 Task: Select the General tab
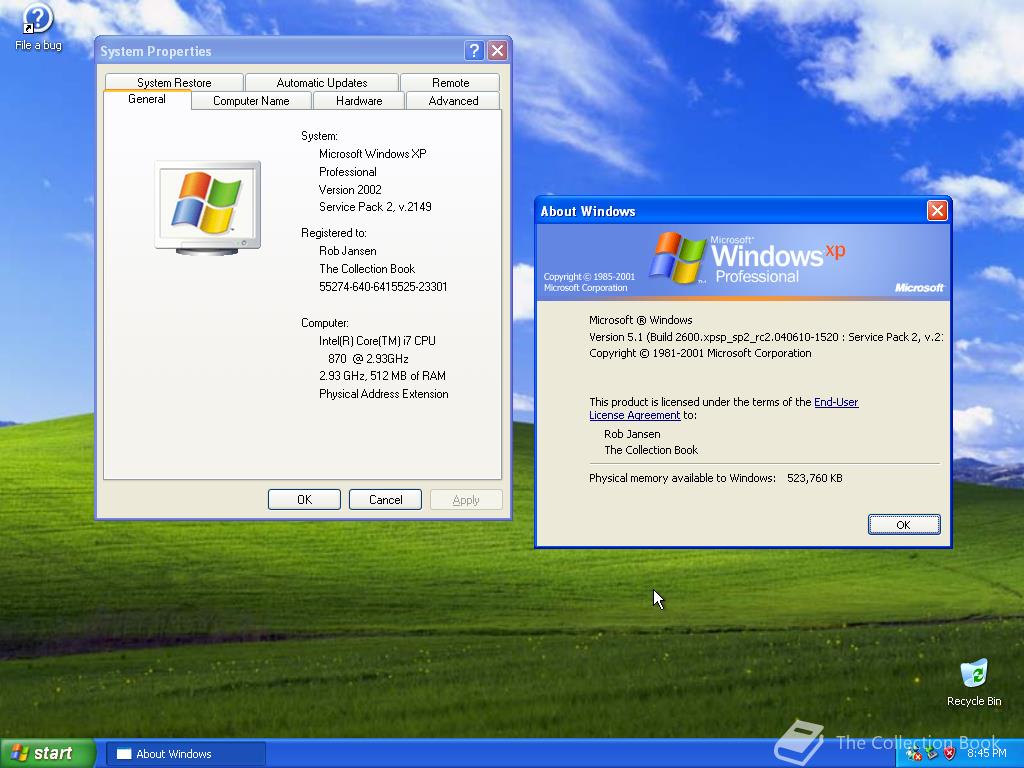point(147,99)
